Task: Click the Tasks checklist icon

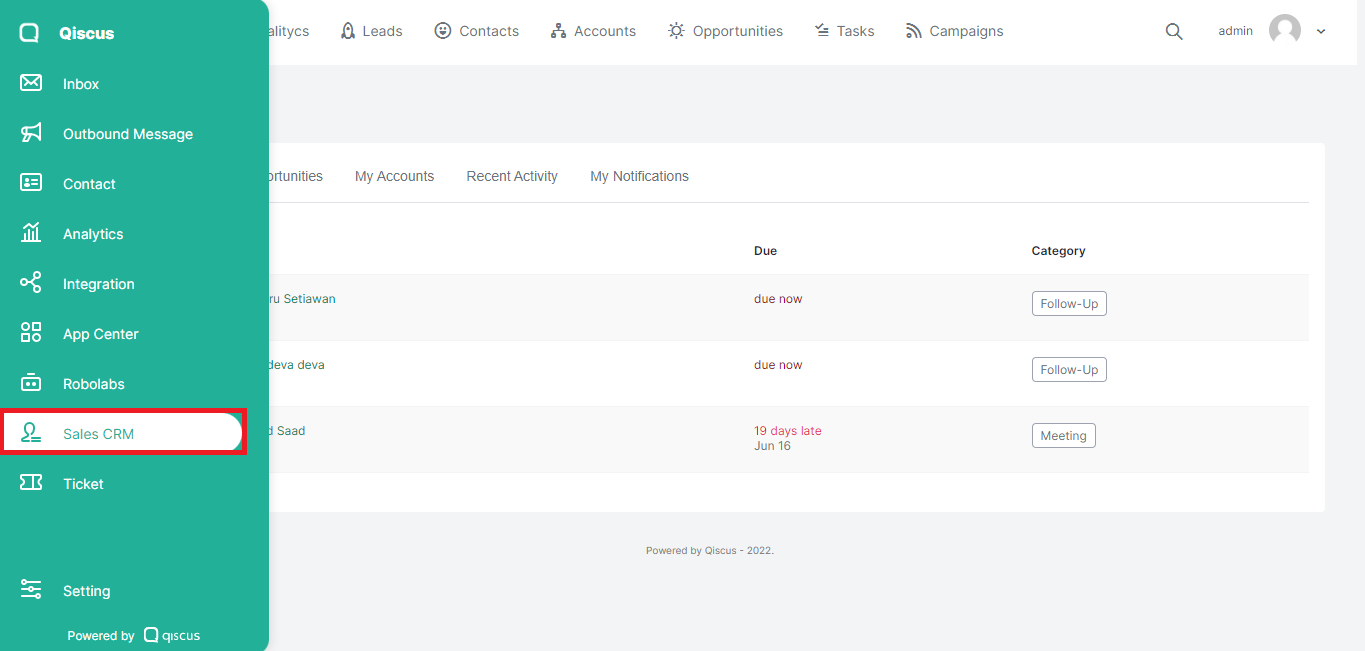Action: tap(822, 31)
